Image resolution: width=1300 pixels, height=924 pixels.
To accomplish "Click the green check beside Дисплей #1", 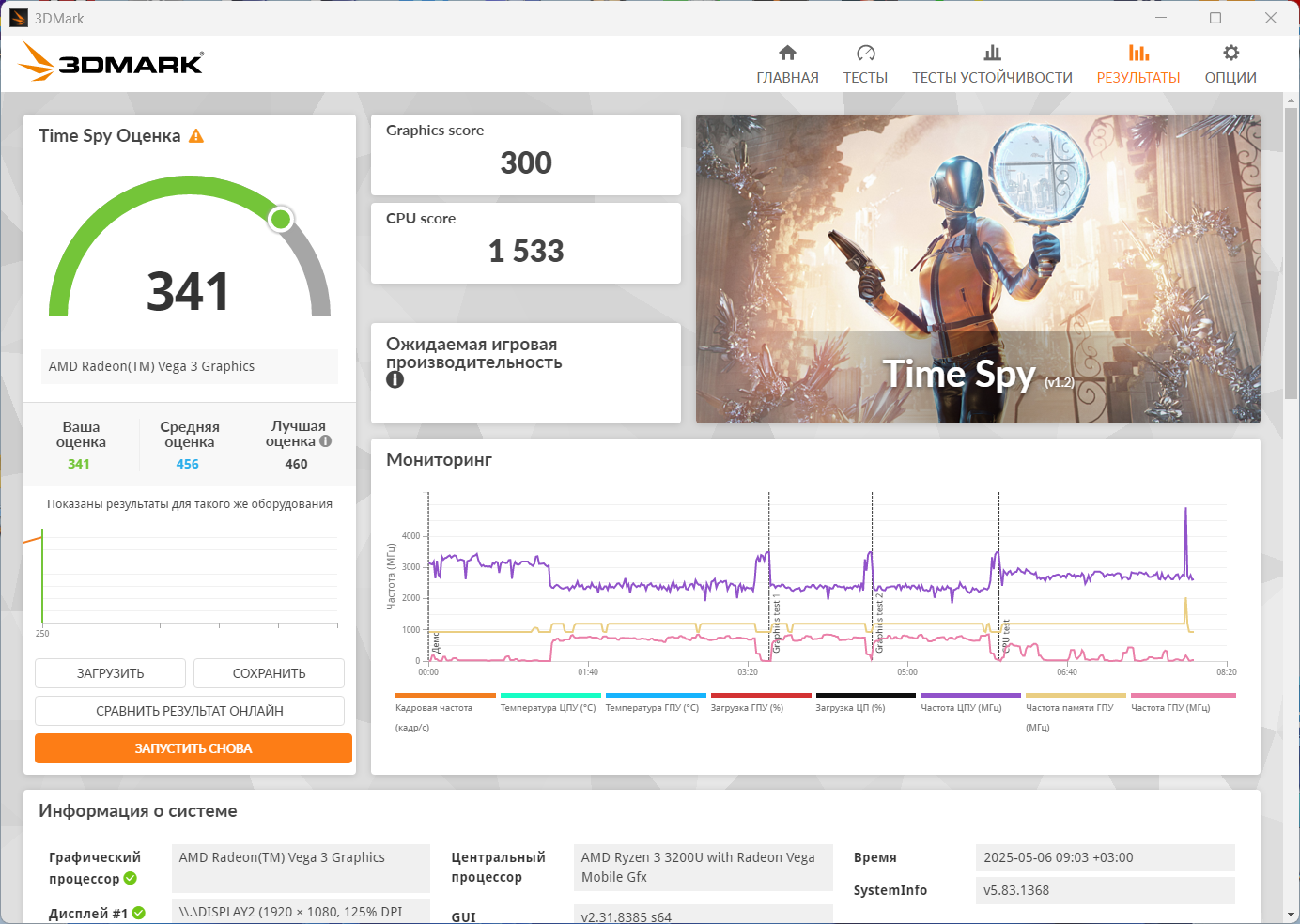I will tap(138, 913).
